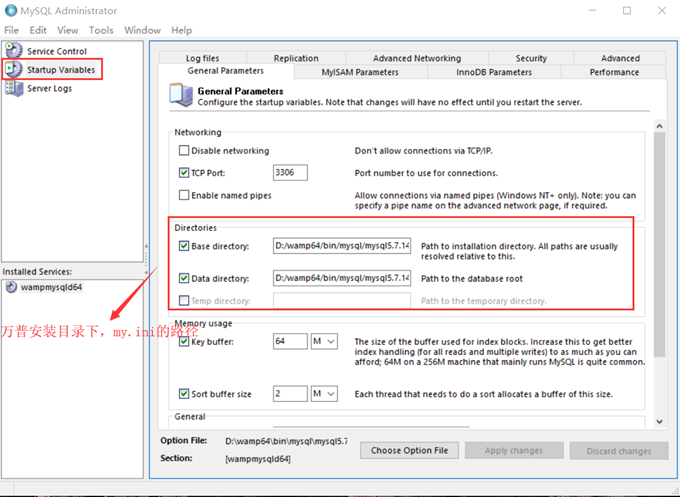Switch to the Advanced tab

coord(620,58)
